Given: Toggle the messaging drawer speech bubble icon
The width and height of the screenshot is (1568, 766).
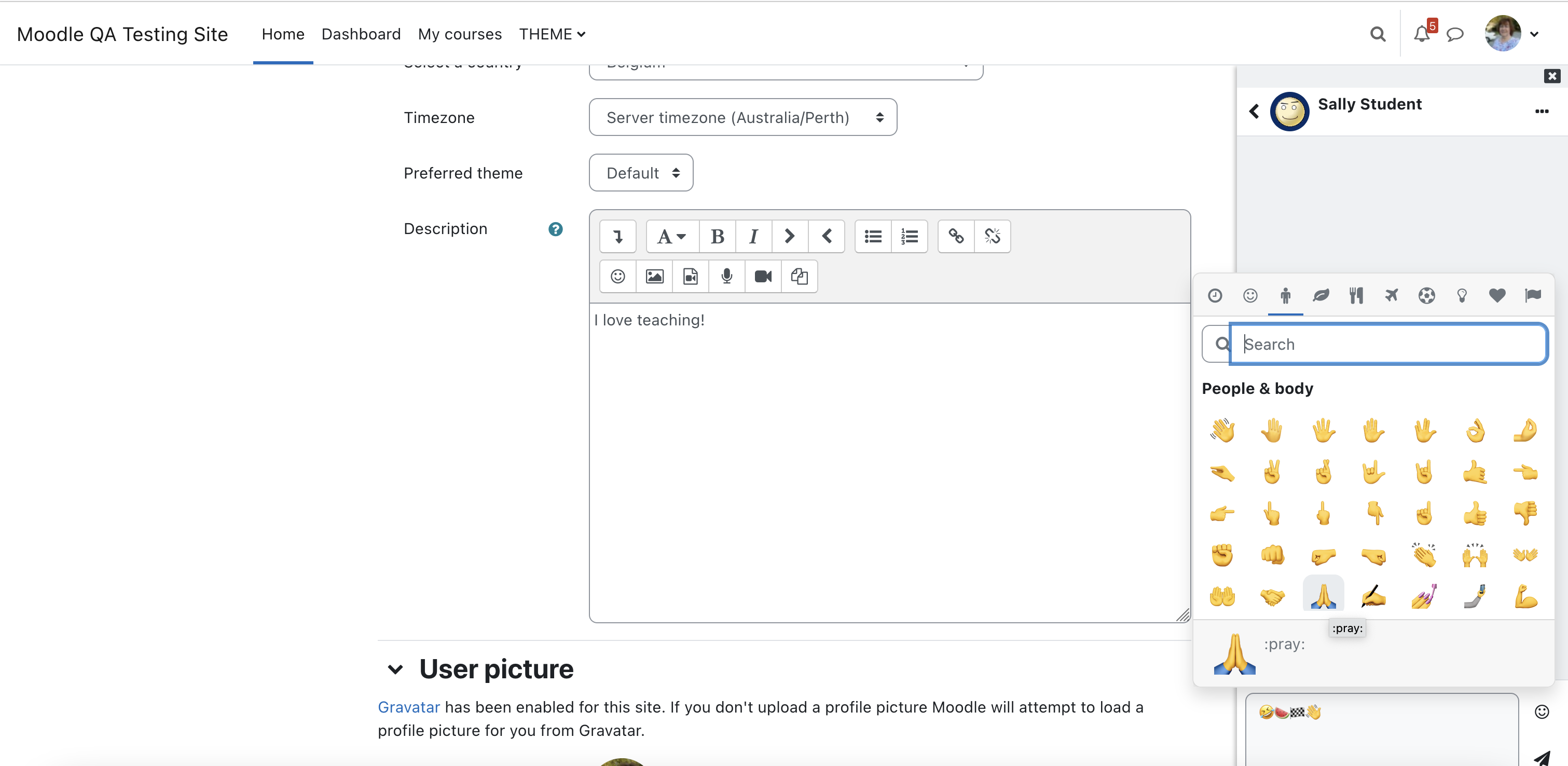Looking at the screenshot, I should point(1455,34).
